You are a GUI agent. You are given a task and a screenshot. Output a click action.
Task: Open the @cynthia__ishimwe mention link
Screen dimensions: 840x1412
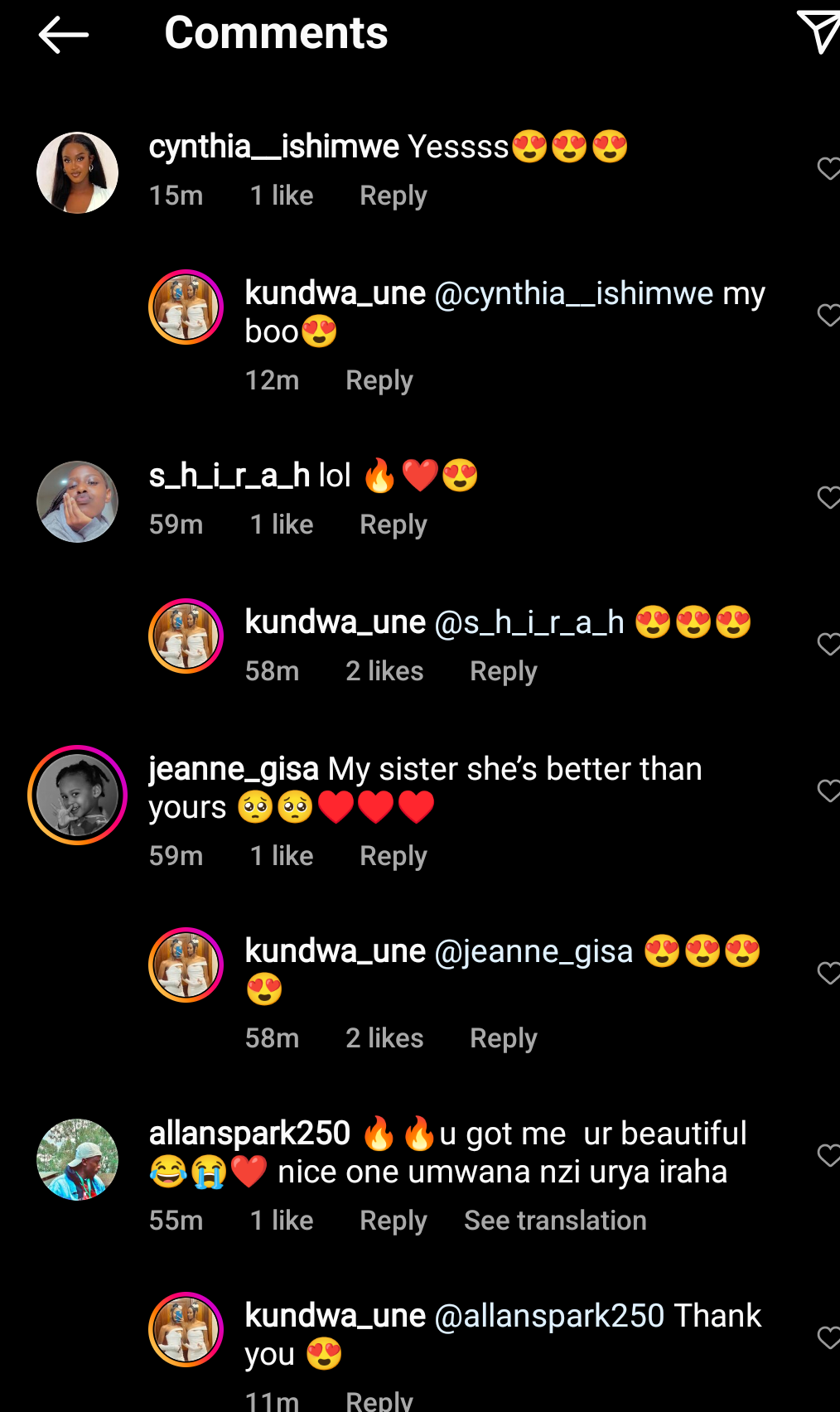point(574,293)
